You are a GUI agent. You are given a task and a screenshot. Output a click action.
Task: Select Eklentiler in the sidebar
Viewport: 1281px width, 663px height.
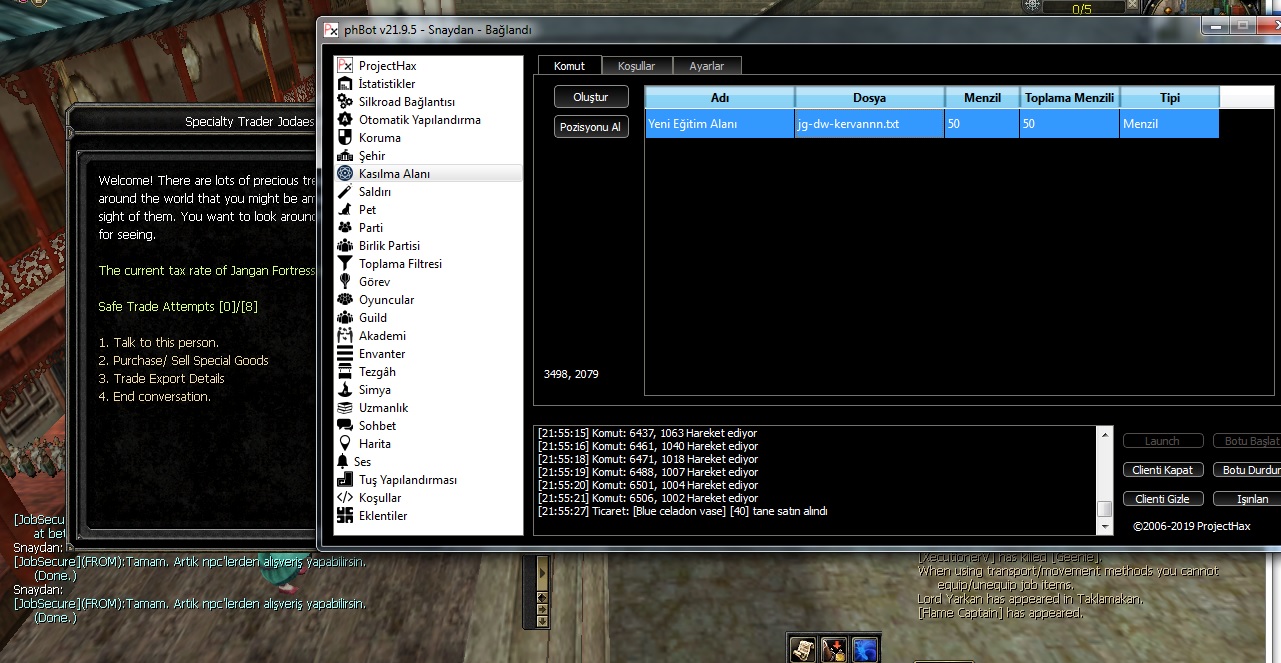pyautogui.click(x=383, y=516)
